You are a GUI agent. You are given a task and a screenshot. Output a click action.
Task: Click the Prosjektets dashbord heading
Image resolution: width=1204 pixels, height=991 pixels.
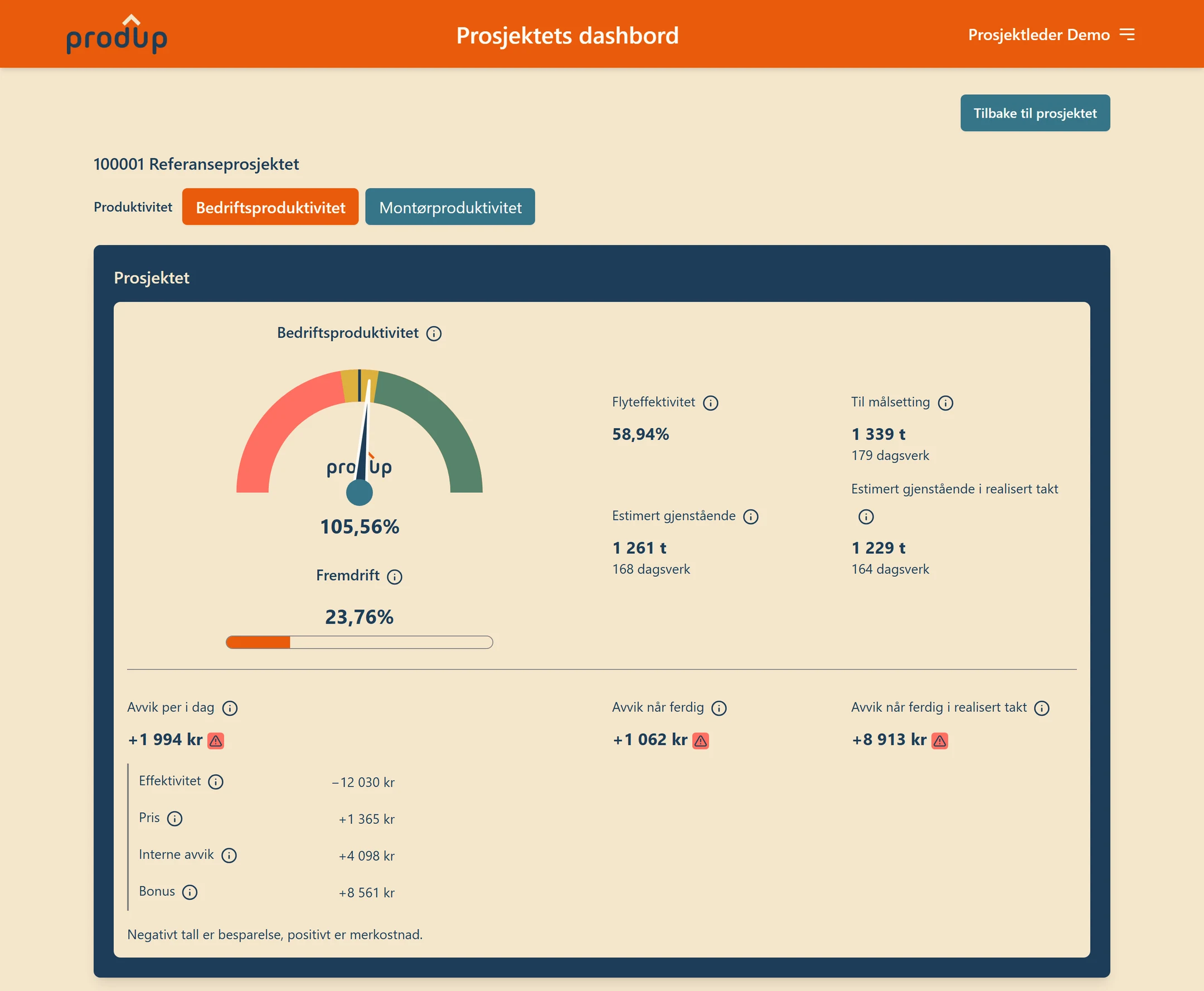567,36
